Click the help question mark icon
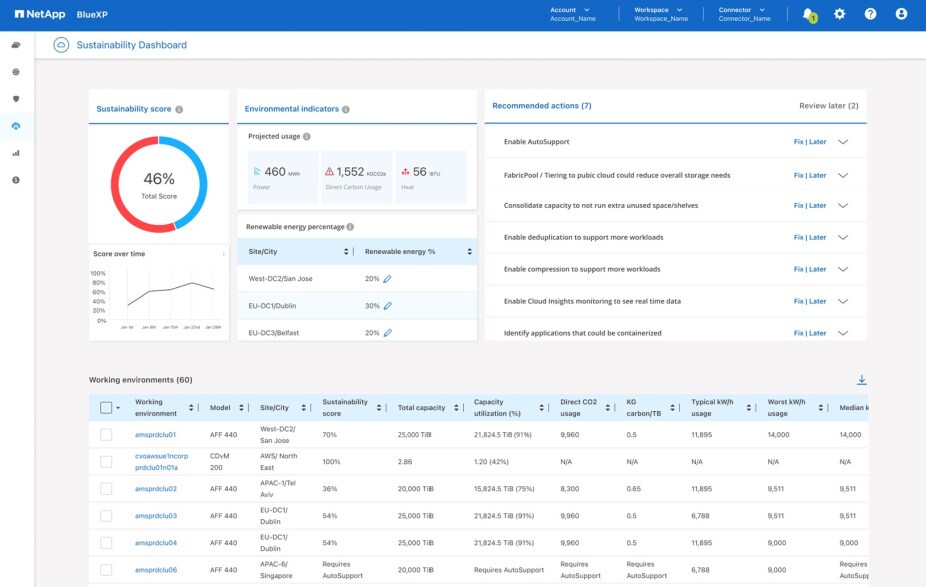This screenshot has width=926, height=587. [870, 14]
